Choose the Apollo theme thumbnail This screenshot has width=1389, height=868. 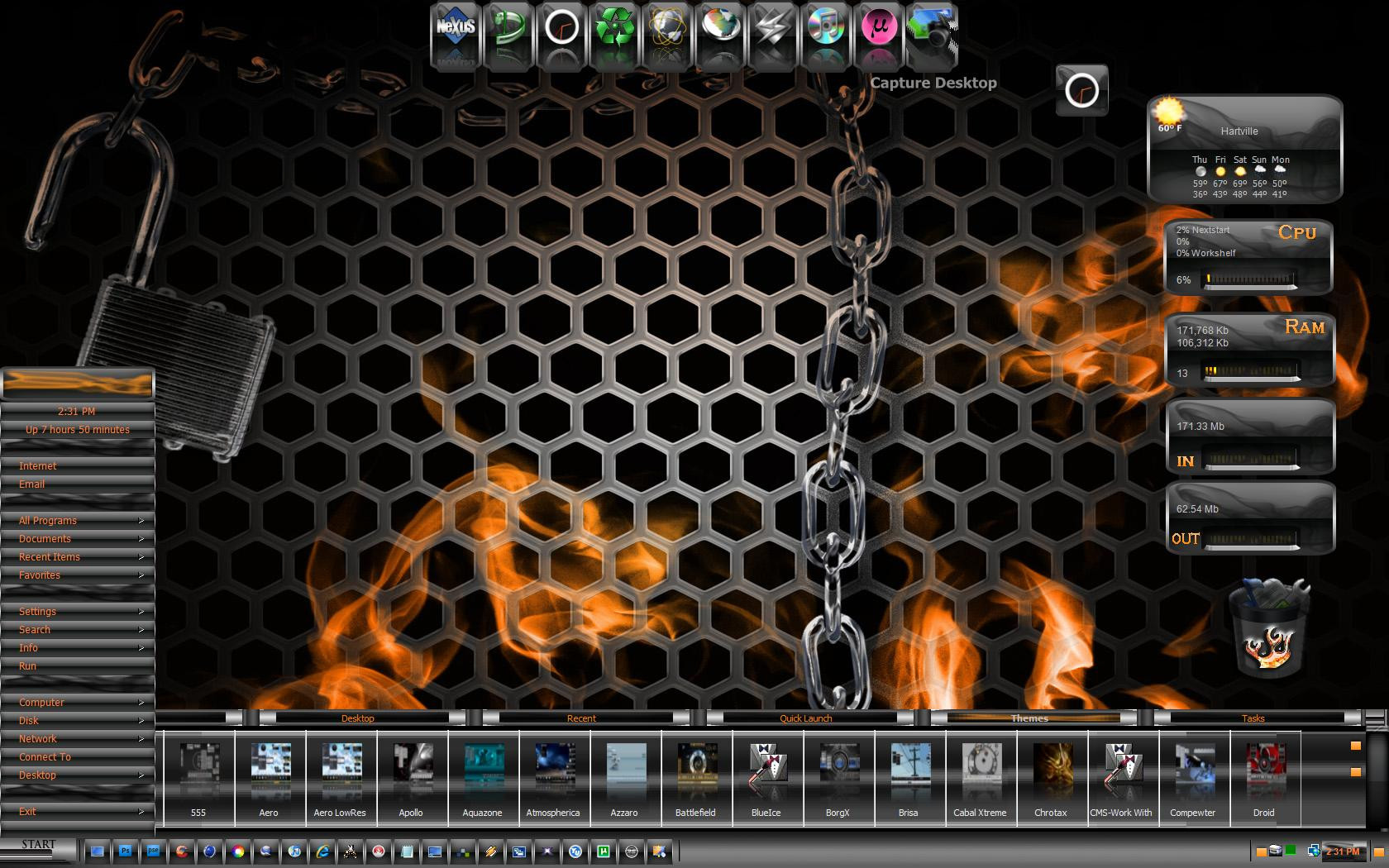click(411, 778)
